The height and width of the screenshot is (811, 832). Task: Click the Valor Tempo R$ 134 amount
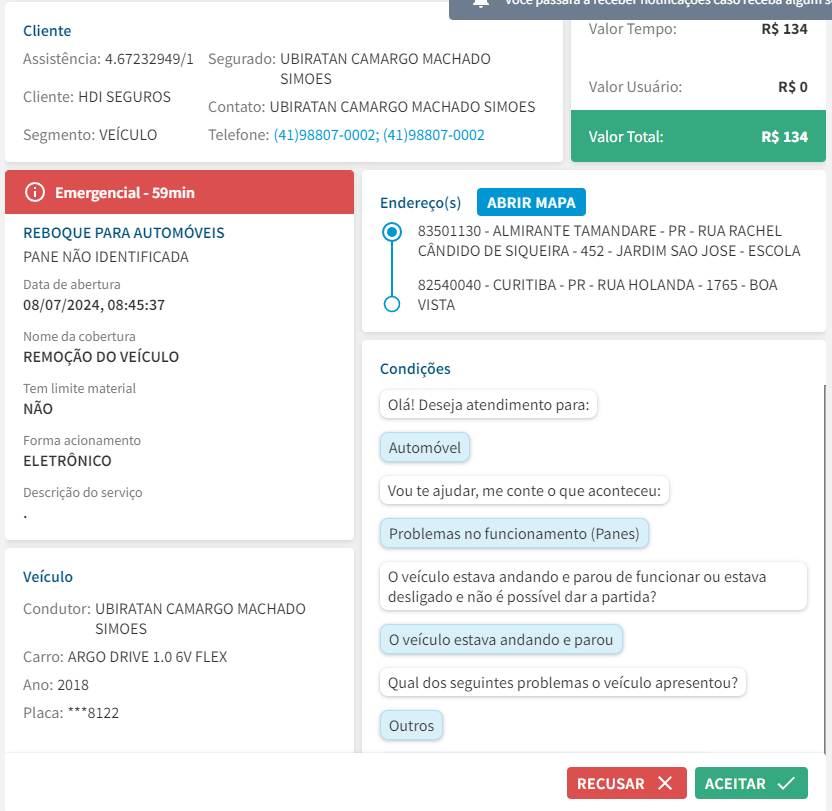pos(784,29)
